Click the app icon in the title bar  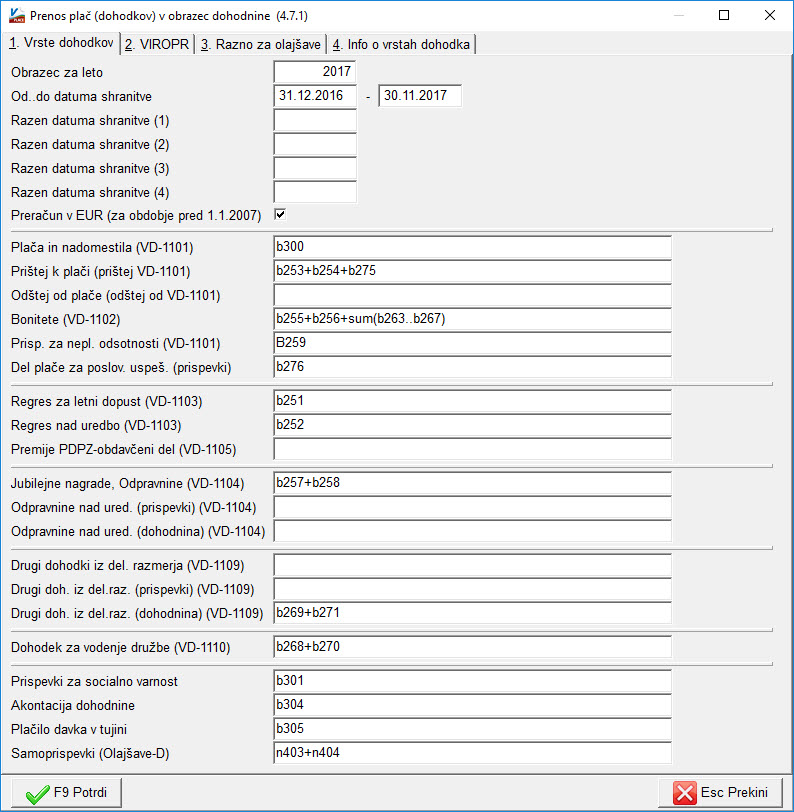17,16
